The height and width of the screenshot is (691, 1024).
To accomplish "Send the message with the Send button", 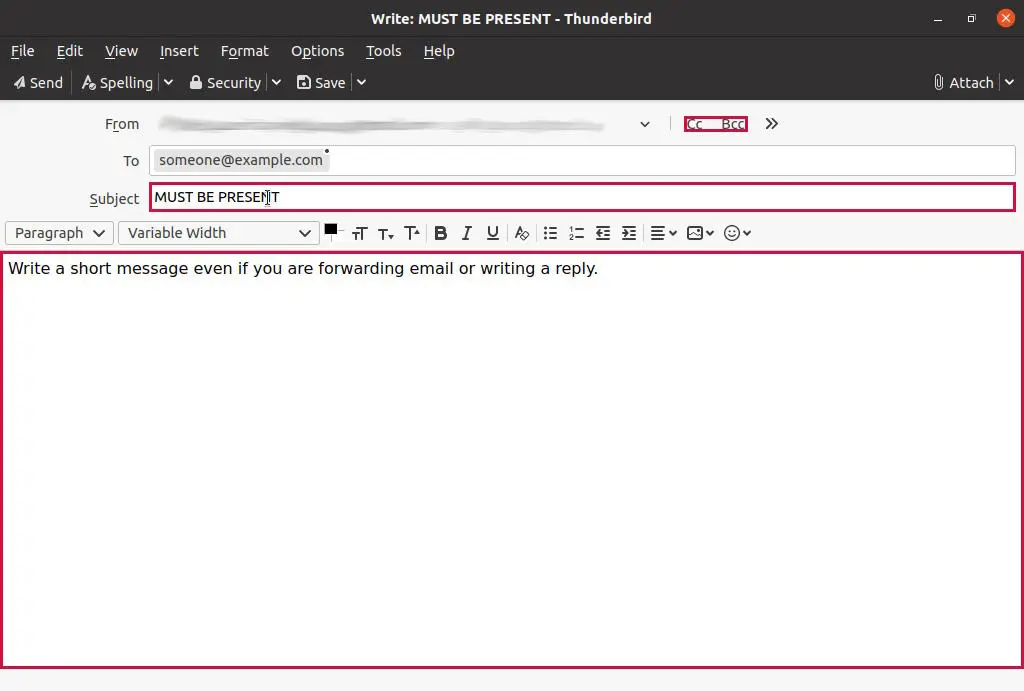I will [x=39, y=83].
